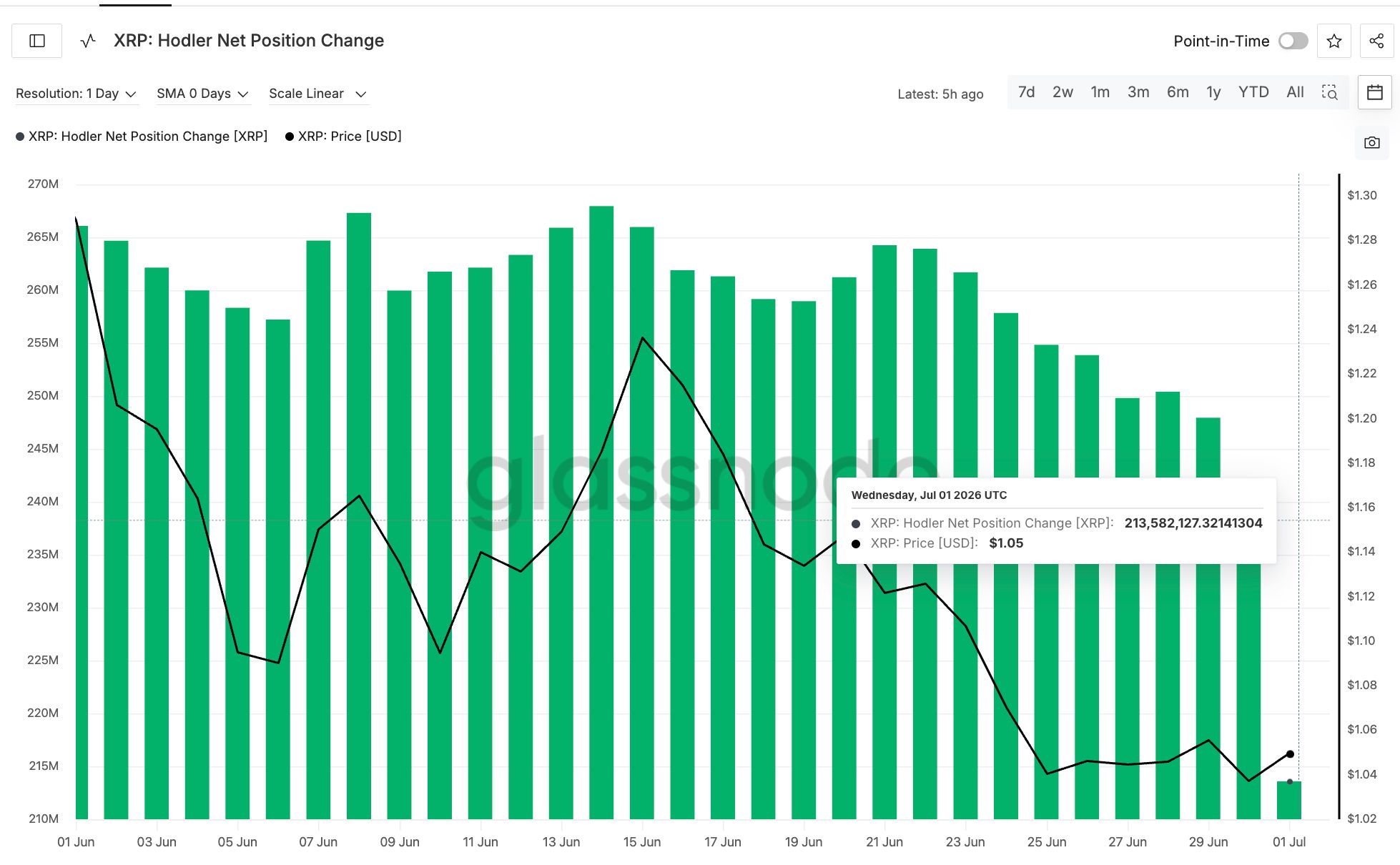Click the 29 Jun x-axis label
This screenshot has height=865, width=1400.
1208,842
